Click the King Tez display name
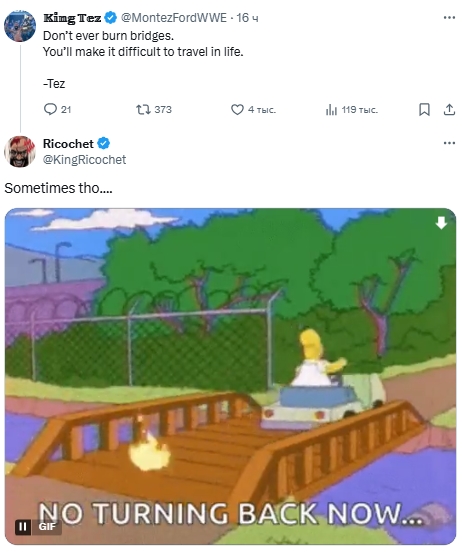The width and height of the screenshot is (462, 552). 72,18
